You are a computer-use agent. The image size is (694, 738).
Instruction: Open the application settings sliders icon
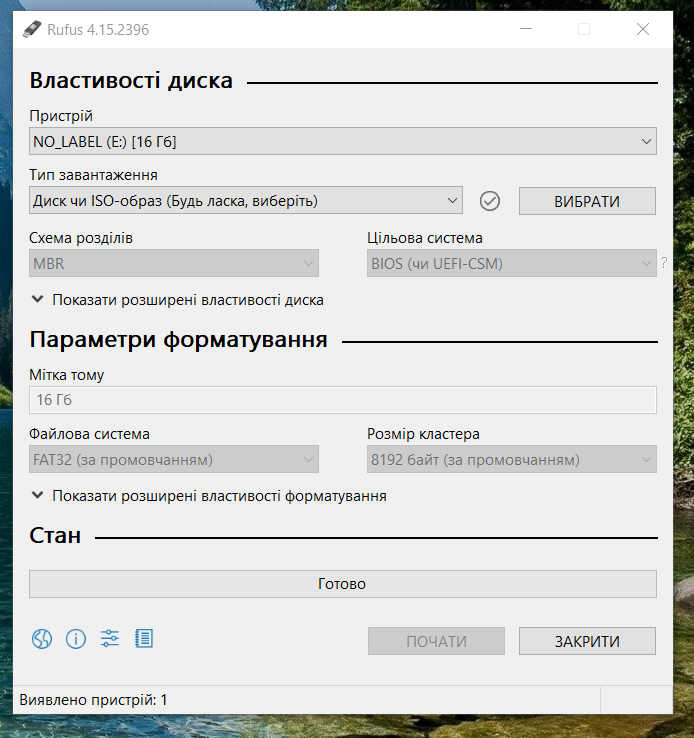[x=110, y=639]
